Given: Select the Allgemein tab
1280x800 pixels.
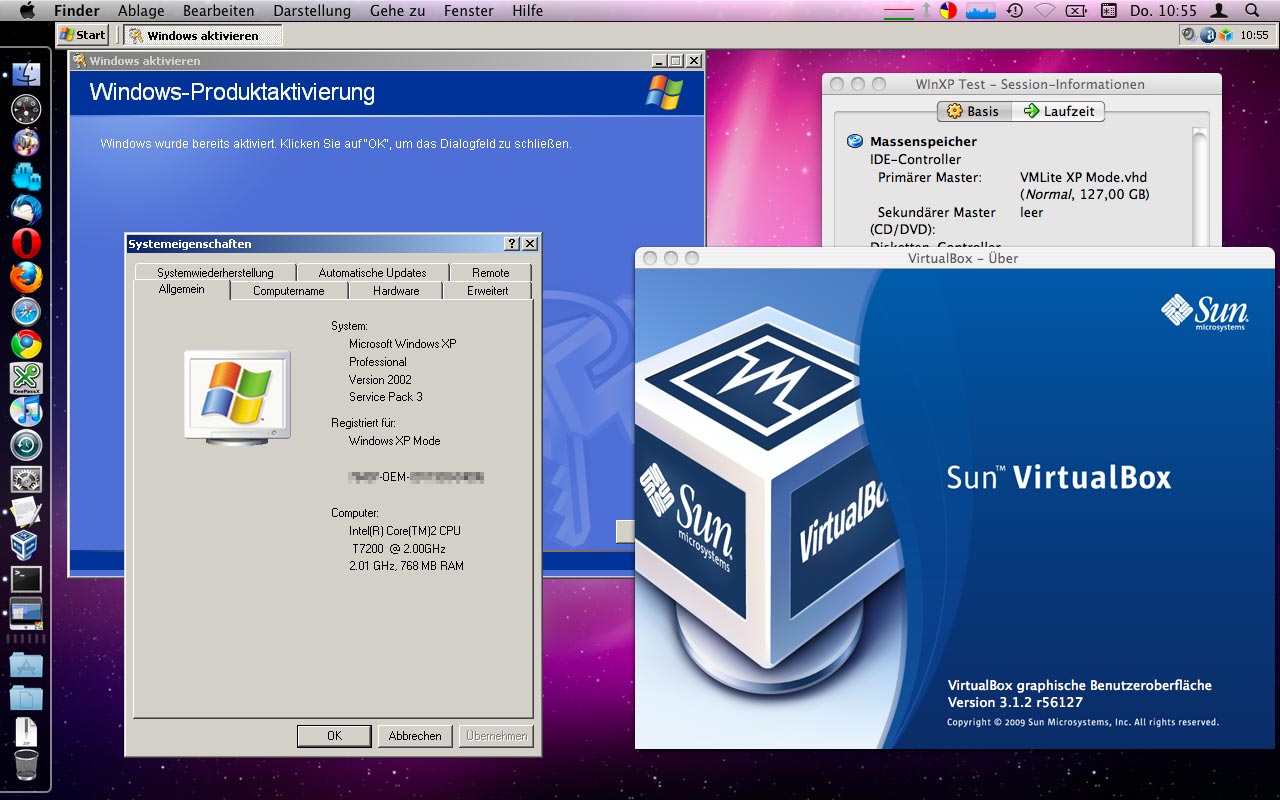Looking at the screenshot, I should (181, 289).
